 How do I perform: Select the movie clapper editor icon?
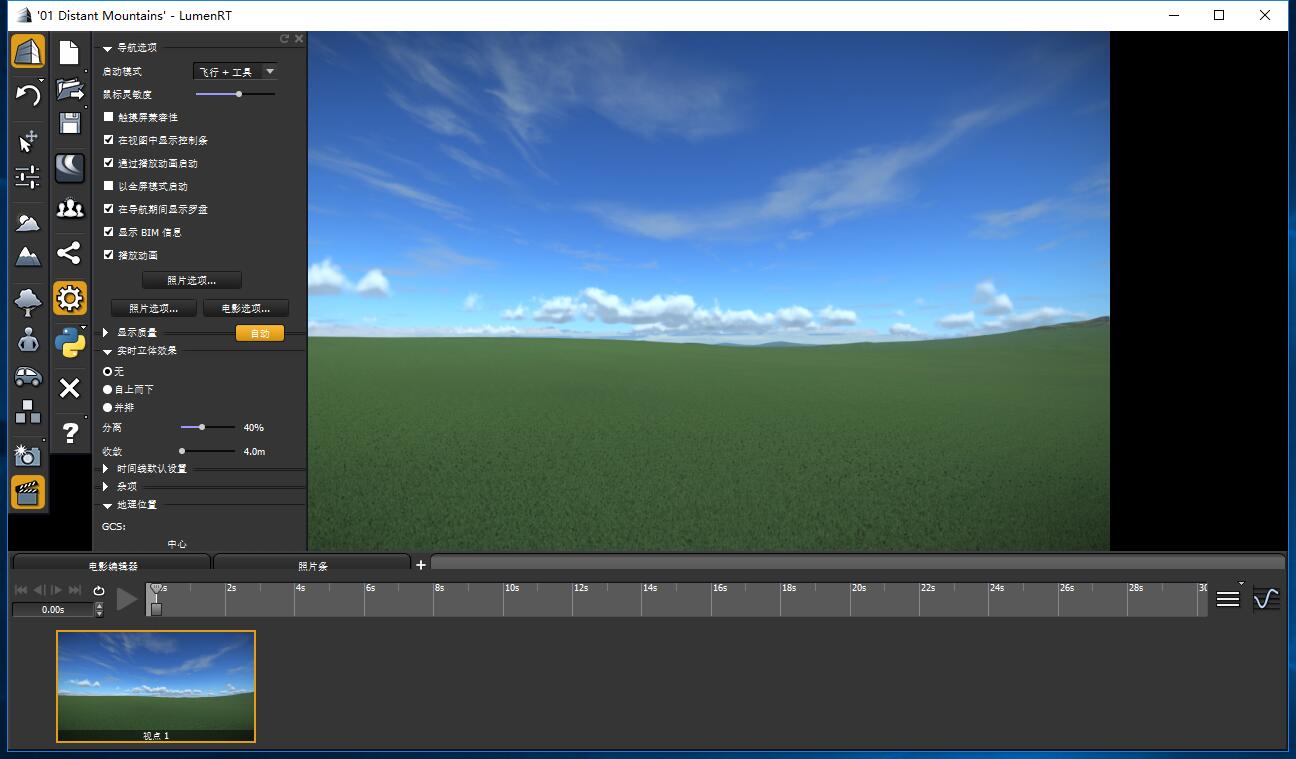click(27, 492)
